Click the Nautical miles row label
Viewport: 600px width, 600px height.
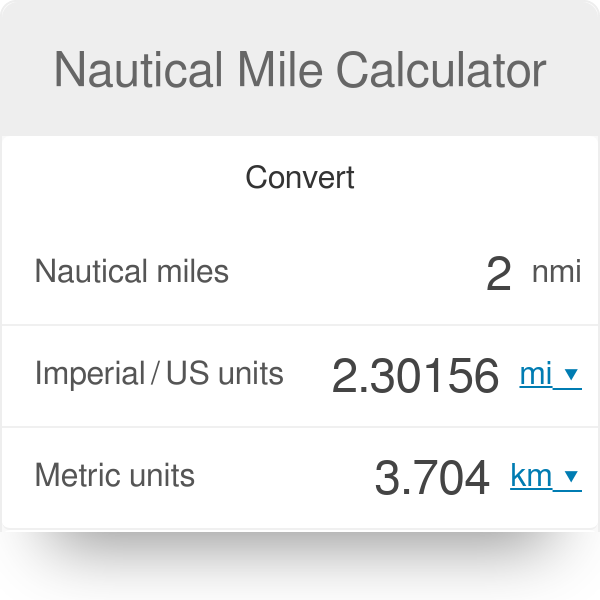pos(132,271)
